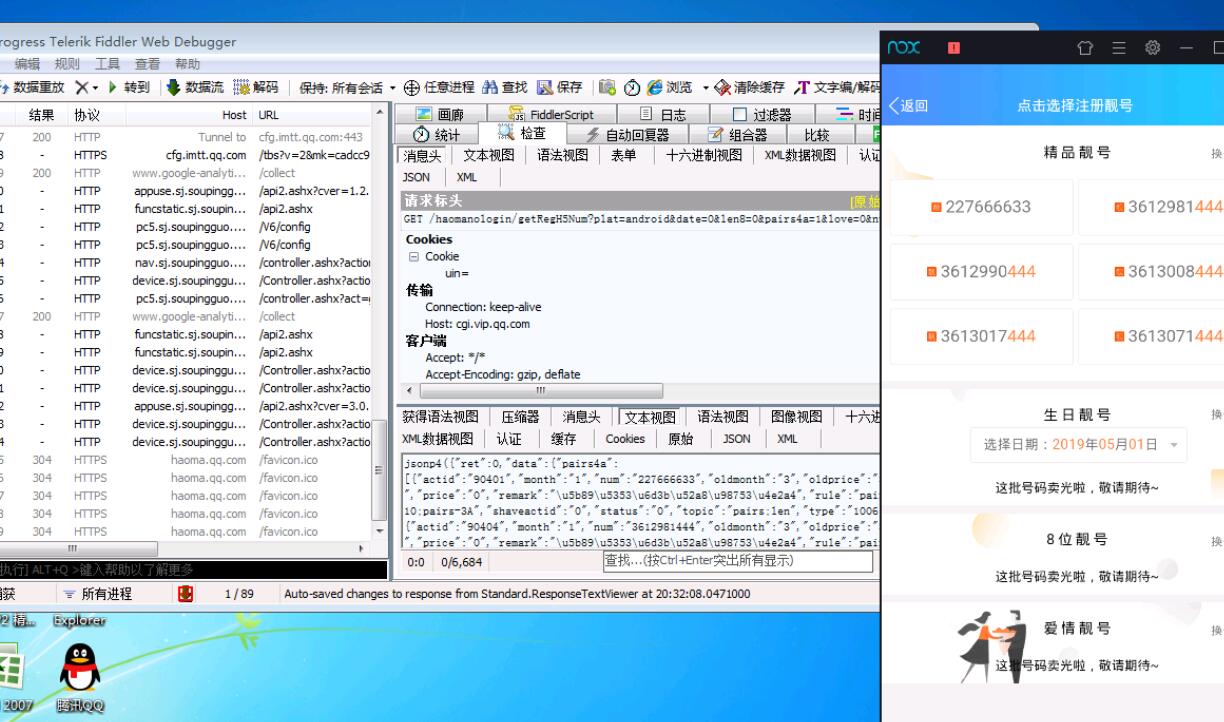Switch to the 组合器 tab
Screen dimensions: 1224x722
pyautogui.click(x=738, y=134)
